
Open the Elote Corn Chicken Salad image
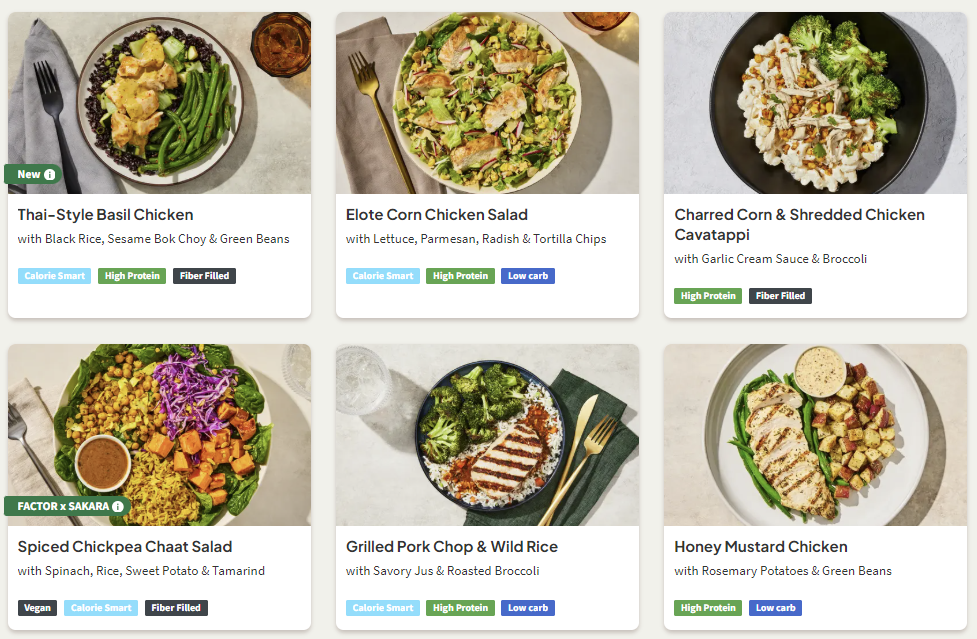[487, 102]
